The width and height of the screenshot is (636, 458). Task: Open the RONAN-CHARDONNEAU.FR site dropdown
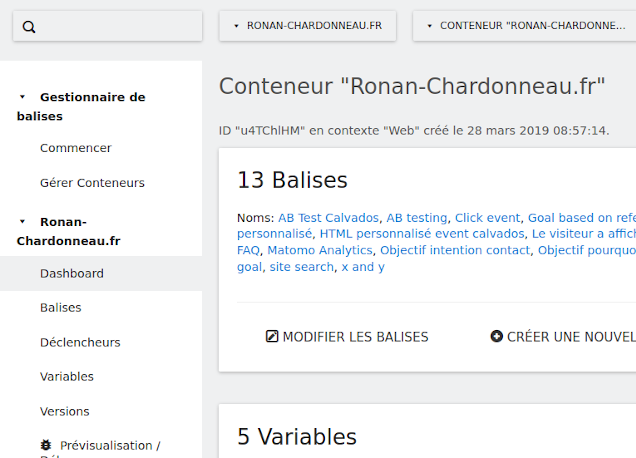tap(307, 26)
